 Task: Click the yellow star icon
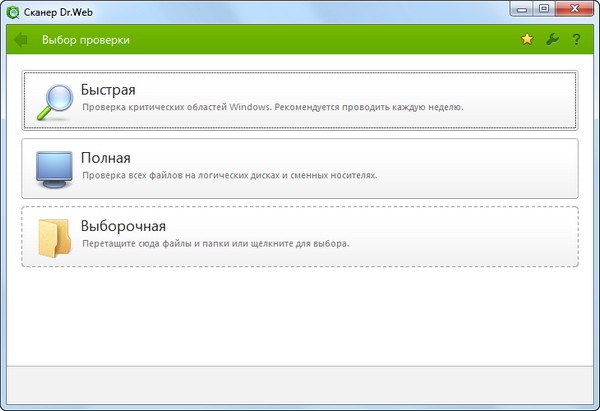tap(527, 40)
